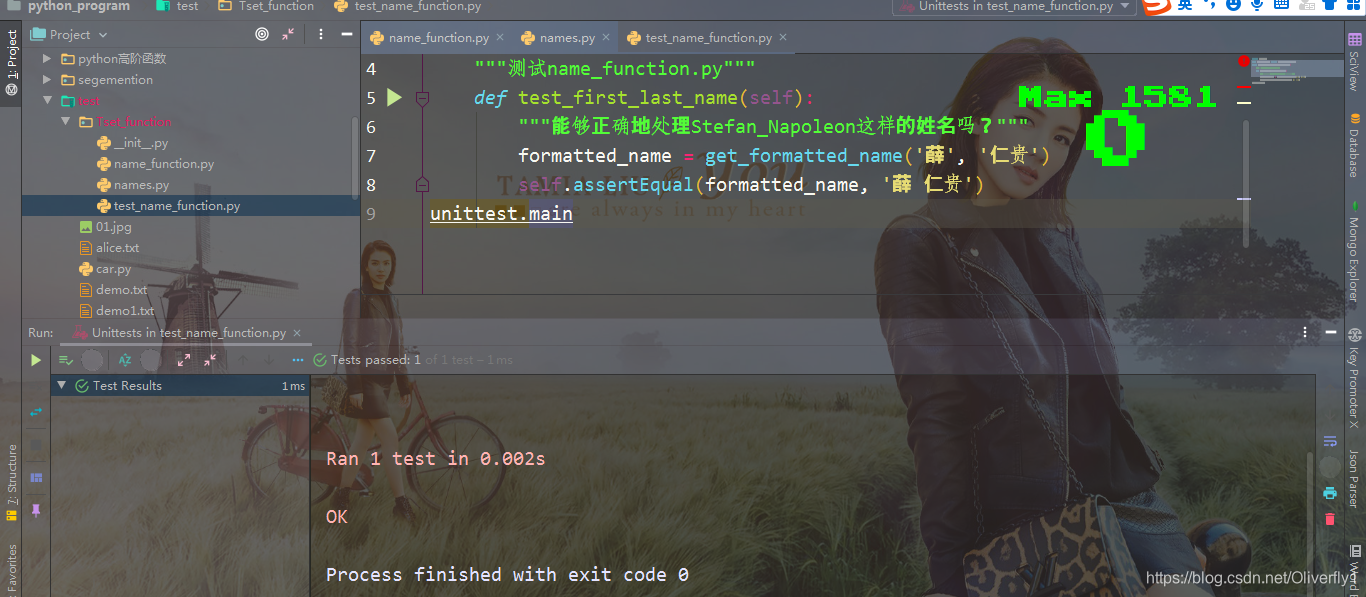Click the red trash icon beside console

(1329, 518)
